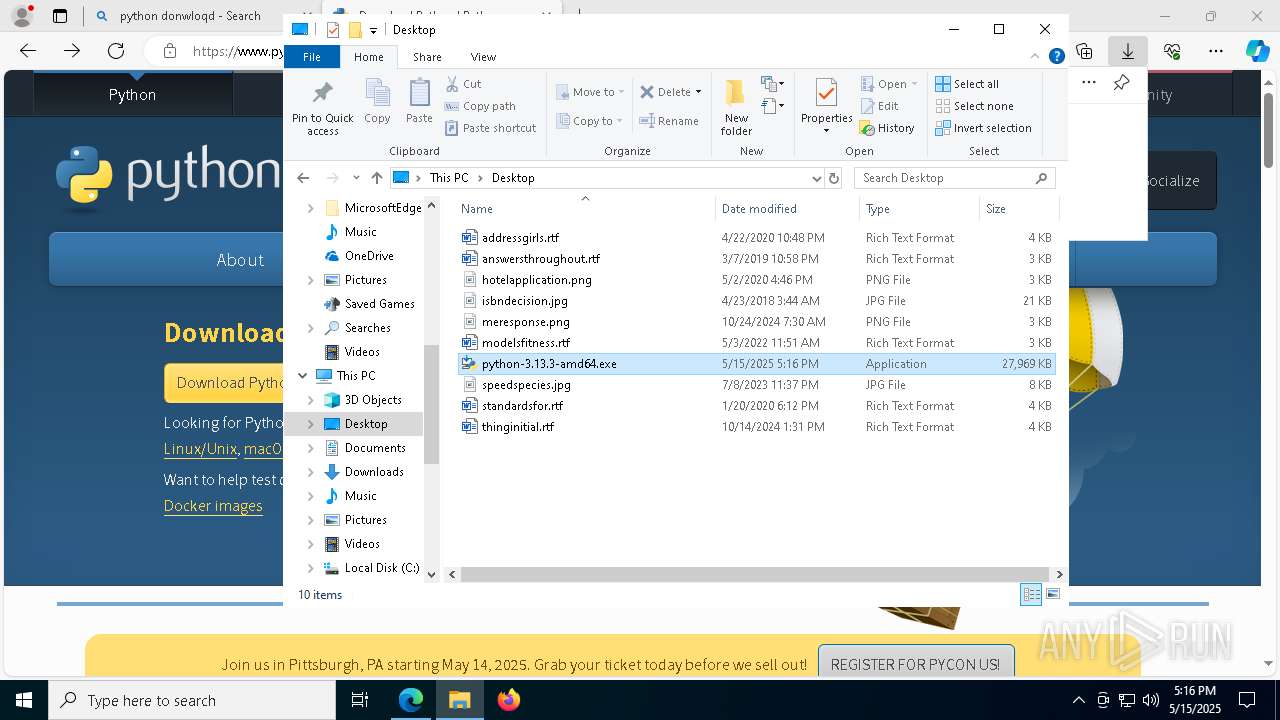
Task: Click Pin to Quick access icon
Action: pyautogui.click(x=322, y=108)
